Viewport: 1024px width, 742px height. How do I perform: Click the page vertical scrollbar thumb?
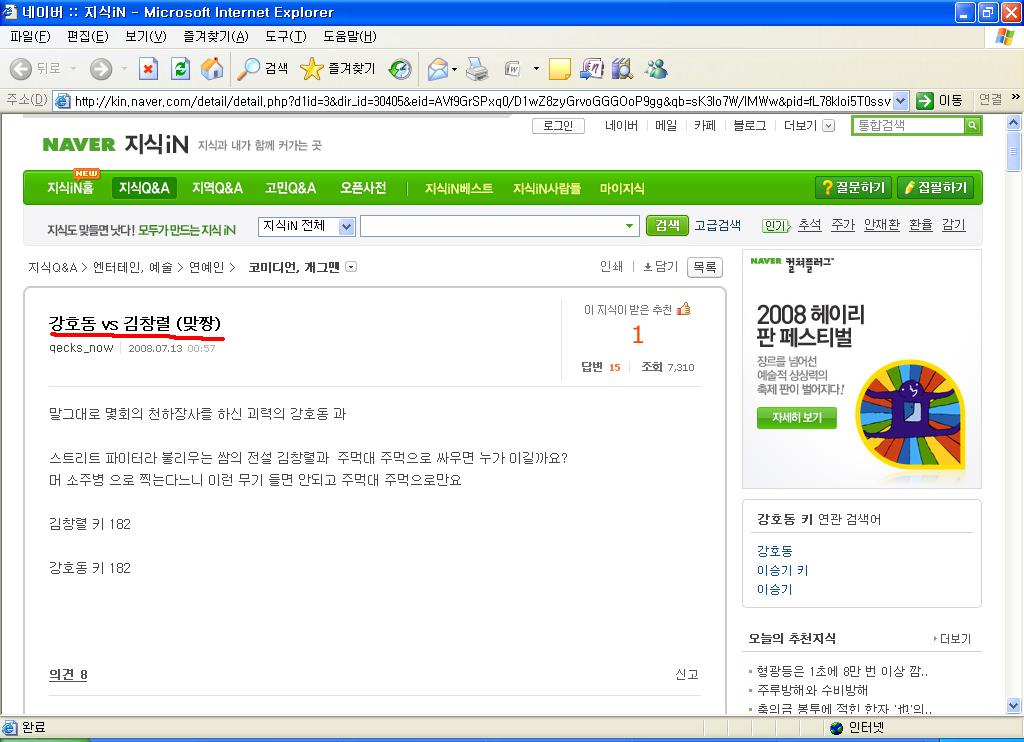1014,152
